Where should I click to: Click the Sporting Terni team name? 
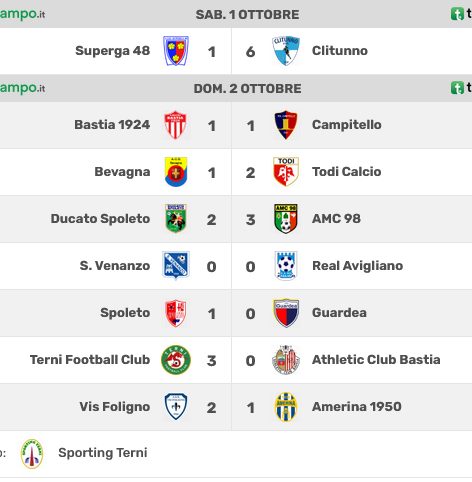(103, 453)
